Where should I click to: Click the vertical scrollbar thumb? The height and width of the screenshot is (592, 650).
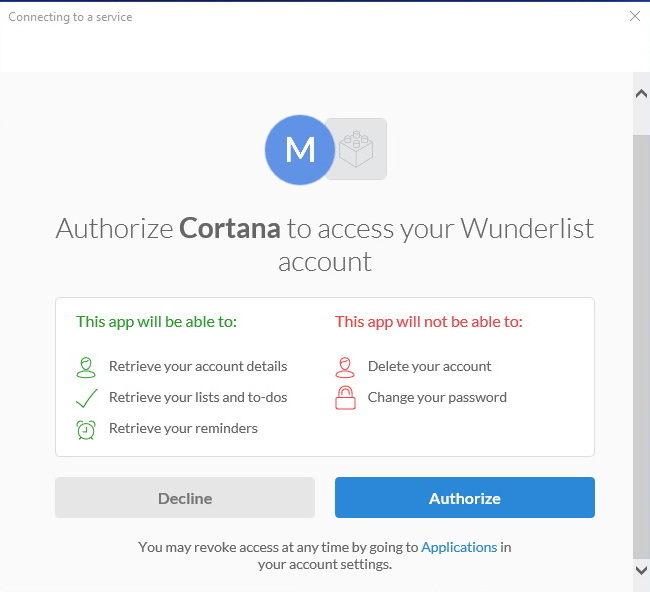[x=641, y=347]
